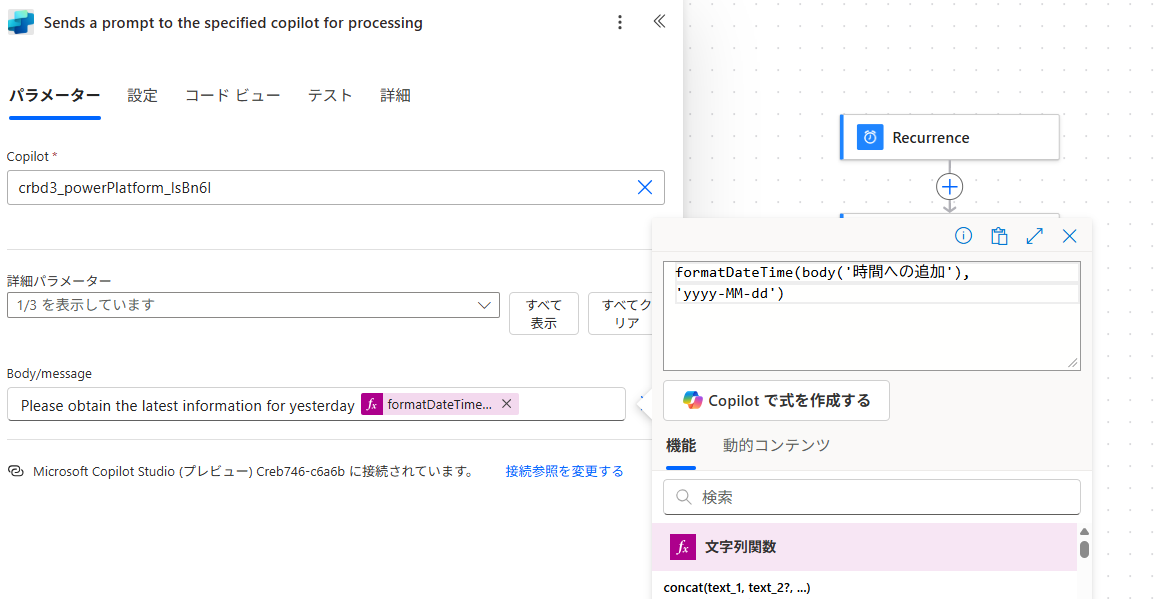
Task: Click Copilot で式を作成する button
Action: pyautogui.click(x=776, y=401)
